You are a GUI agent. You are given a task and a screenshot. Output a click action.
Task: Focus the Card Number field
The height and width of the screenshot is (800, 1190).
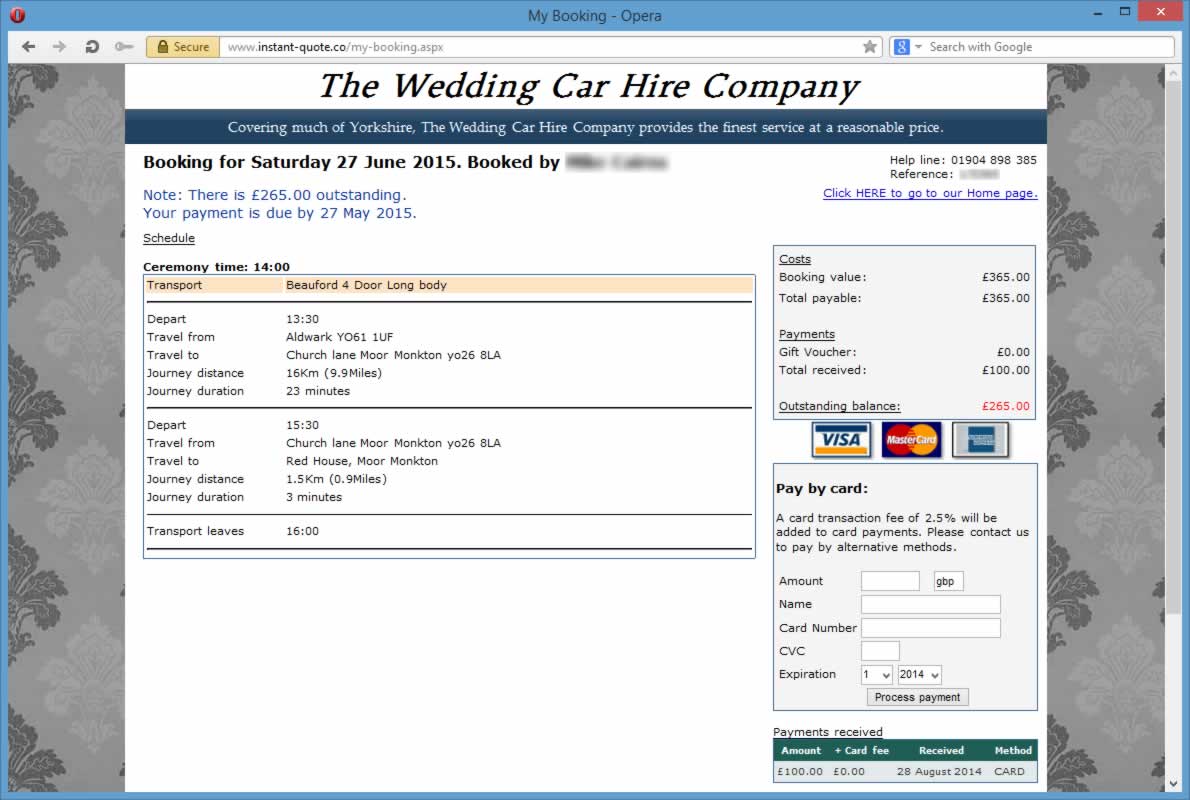(930, 628)
